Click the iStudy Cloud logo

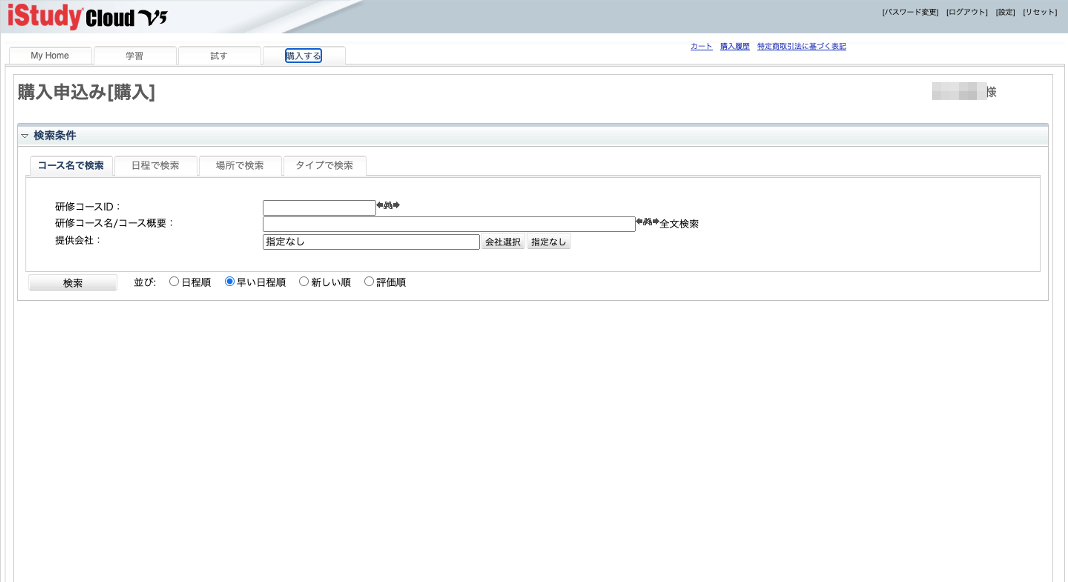[x=87, y=16]
